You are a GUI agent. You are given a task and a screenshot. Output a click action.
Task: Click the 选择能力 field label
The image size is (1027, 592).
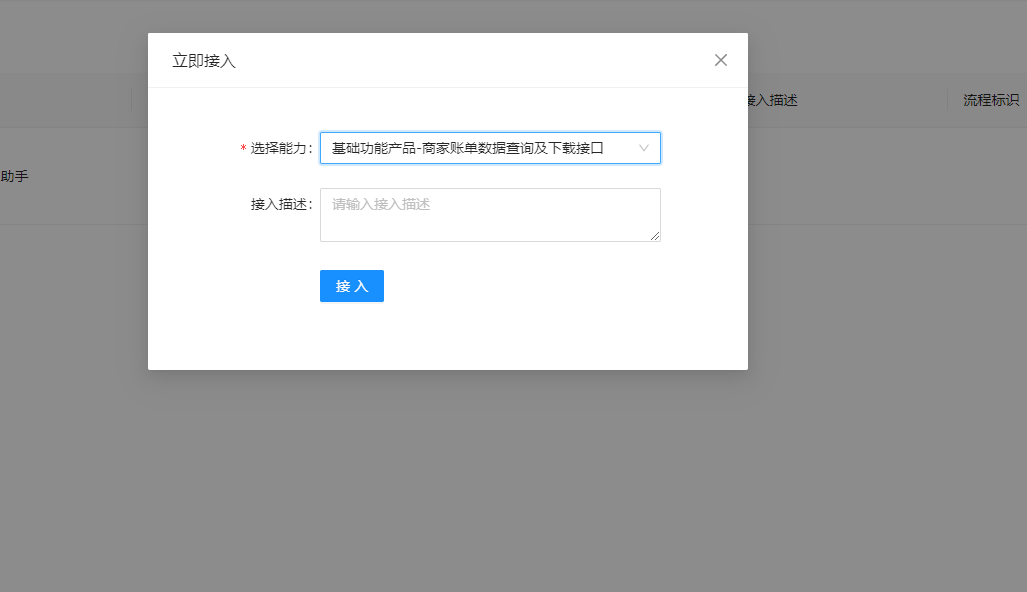(x=280, y=148)
